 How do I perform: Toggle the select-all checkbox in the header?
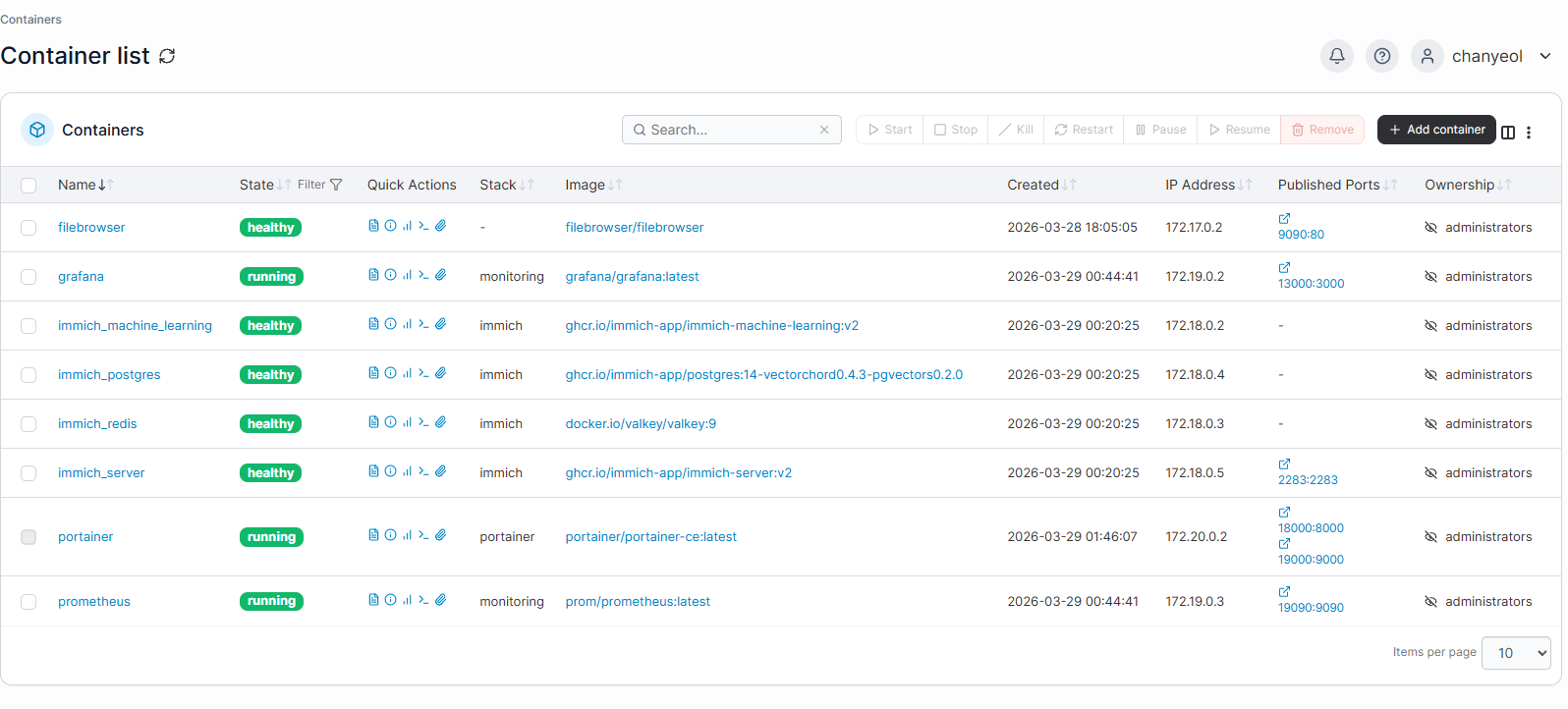click(x=28, y=186)
